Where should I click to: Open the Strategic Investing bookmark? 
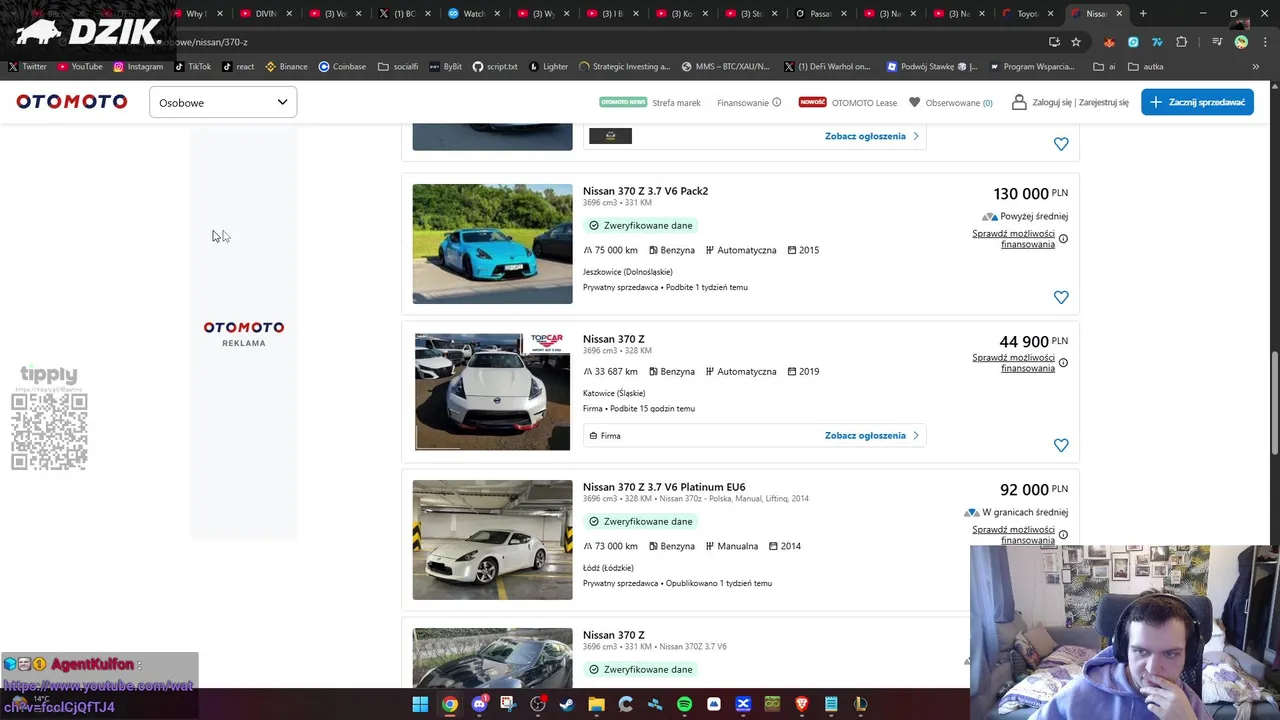624,66
